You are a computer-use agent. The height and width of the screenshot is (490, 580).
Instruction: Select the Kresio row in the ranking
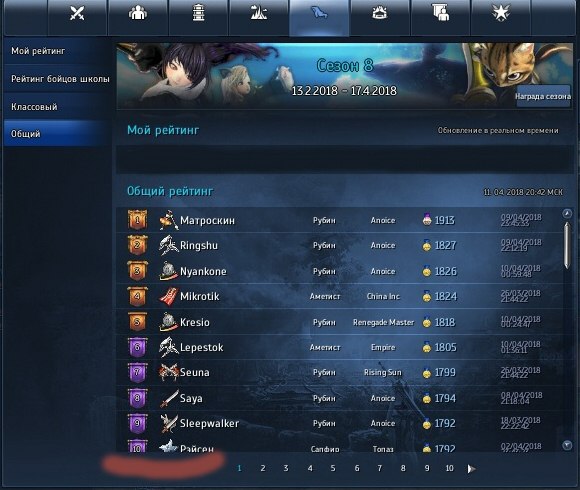click(x=340, y=322)
